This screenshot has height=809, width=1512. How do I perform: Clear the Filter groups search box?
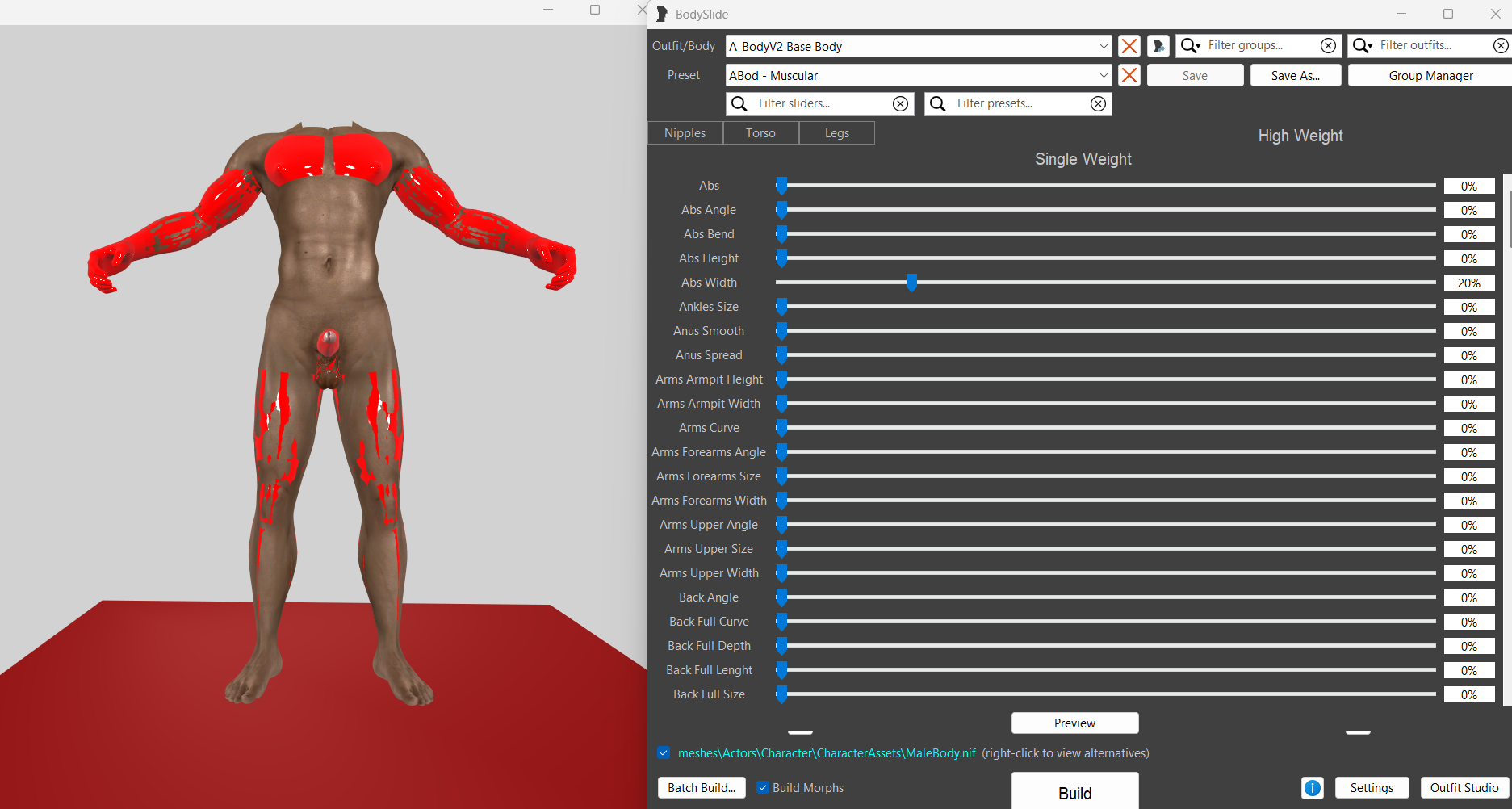[1328, 45]
